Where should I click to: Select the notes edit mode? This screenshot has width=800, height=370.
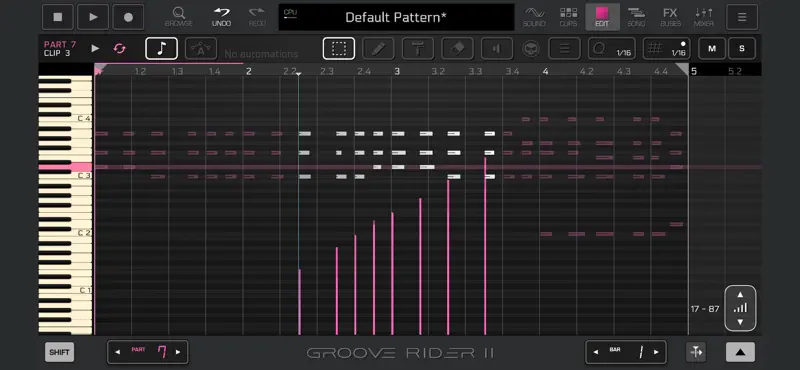pos(161,48)
